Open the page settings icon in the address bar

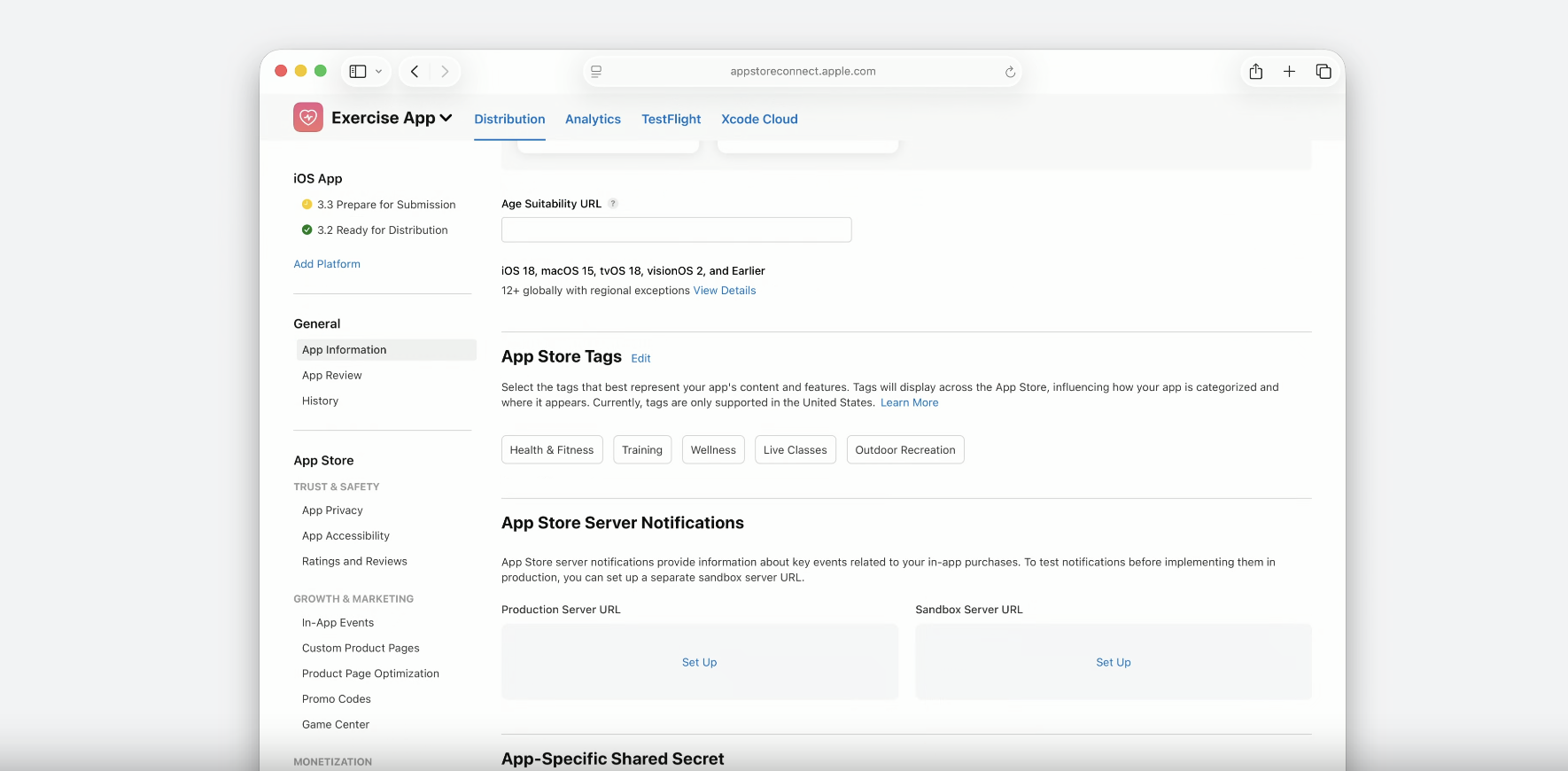pos(596,72)
